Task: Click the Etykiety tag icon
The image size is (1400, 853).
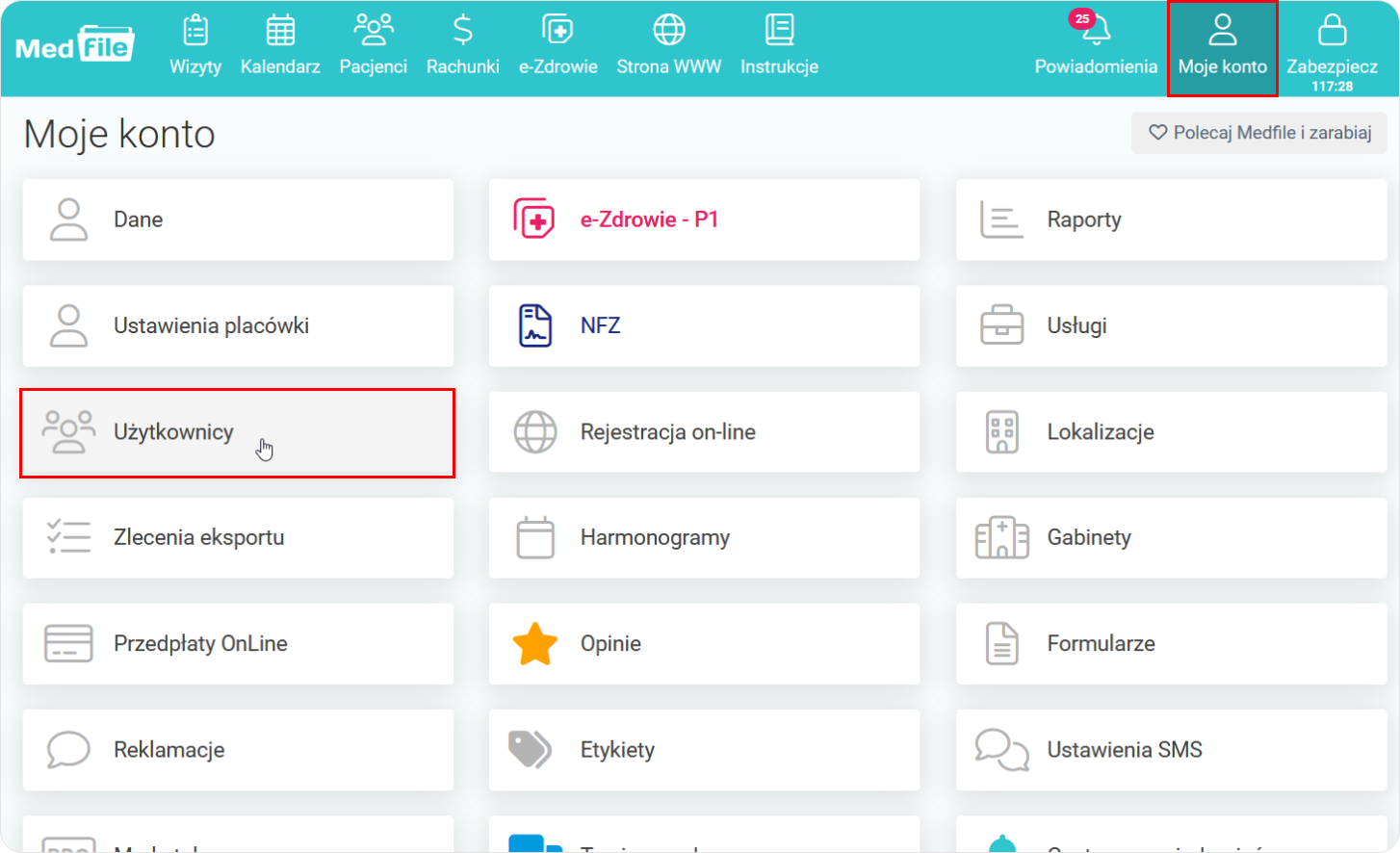Action: click(531, 749)
